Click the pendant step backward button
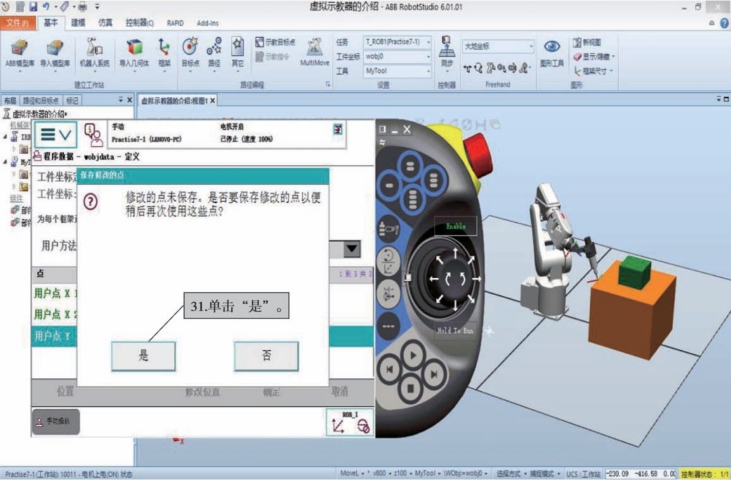This screenshot has width=731, height=480. click(390, 370)
